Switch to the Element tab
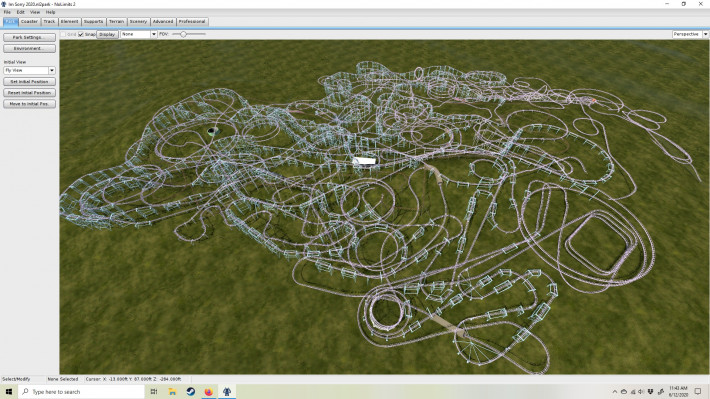 click(69, 21)
